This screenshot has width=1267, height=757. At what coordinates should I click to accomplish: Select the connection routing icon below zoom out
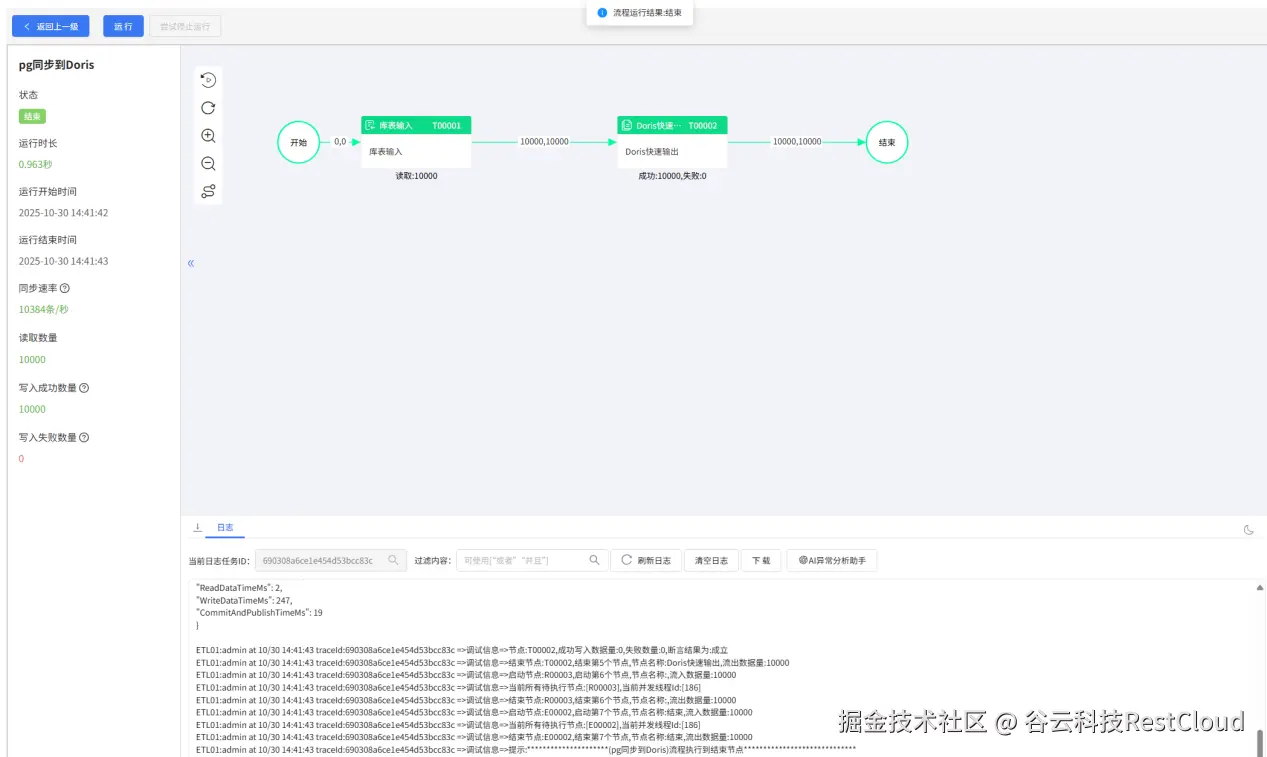pyautogui.click(x=208, y=191)
